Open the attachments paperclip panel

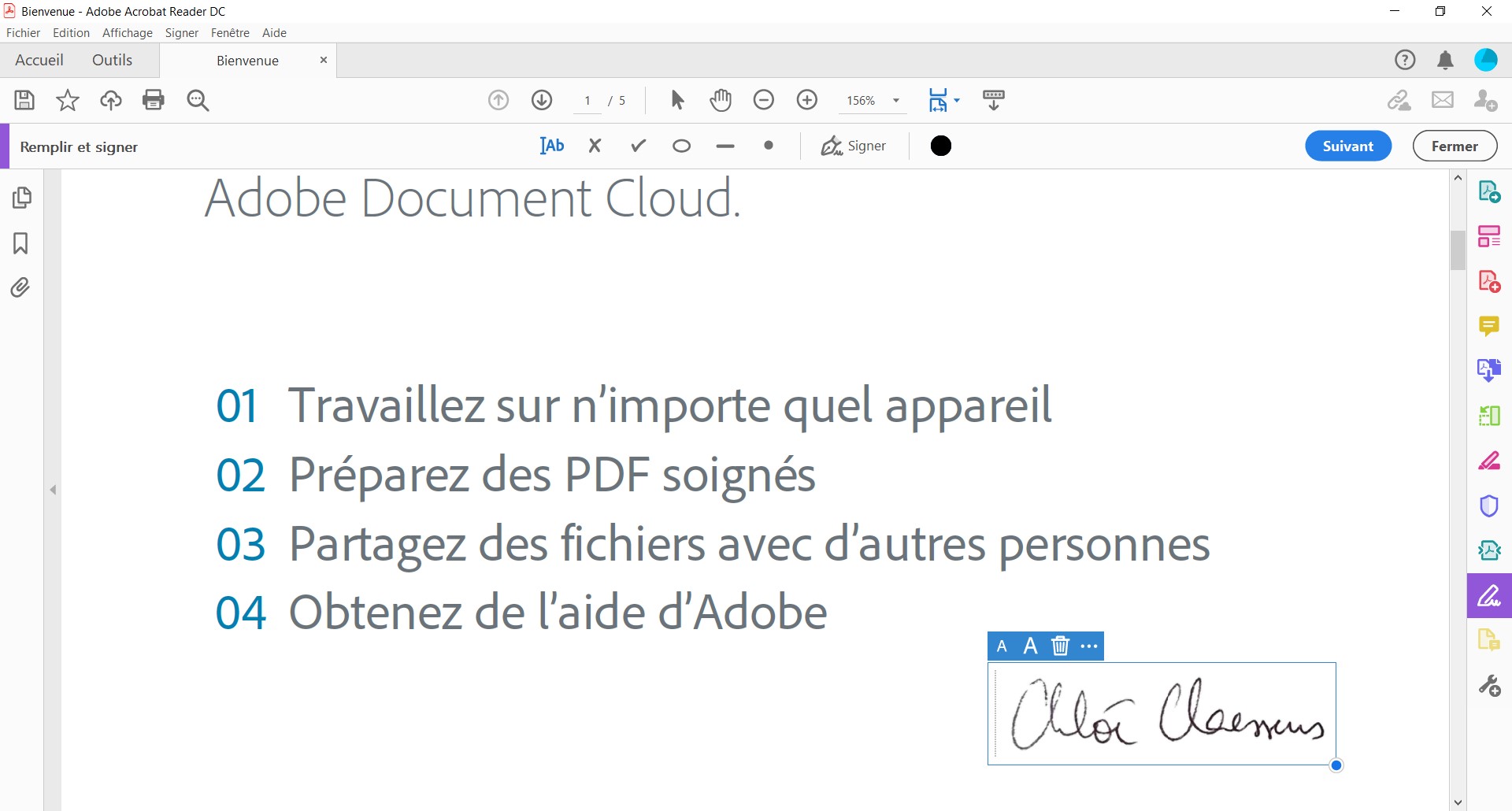point(21,287)
